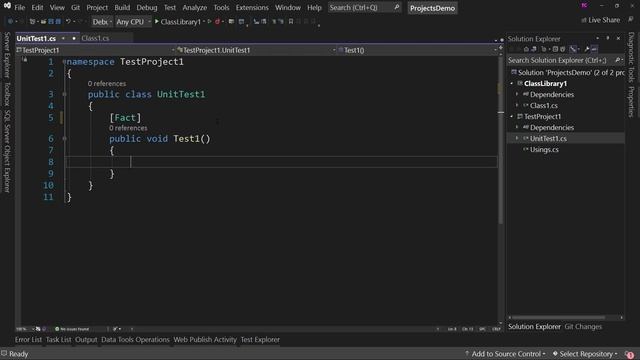Collapse the namespace block at line 1
This screenshot has width=640, height=360.
[x=64, y=62]
